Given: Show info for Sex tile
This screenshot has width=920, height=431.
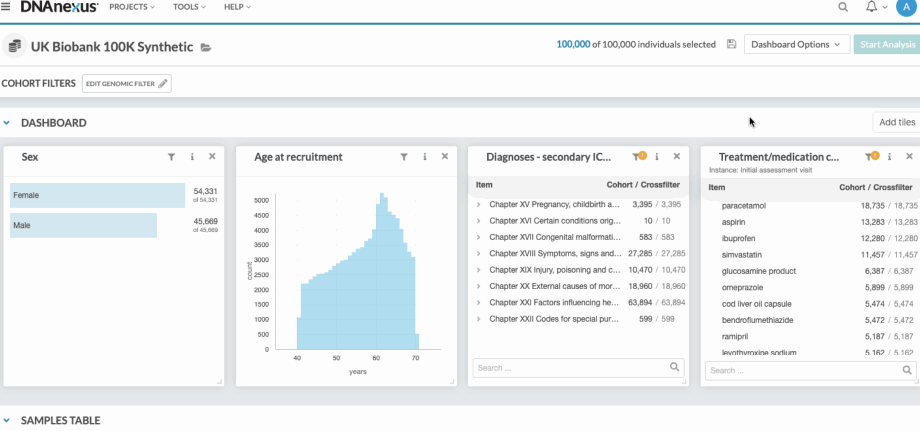Looking at the screenshot, I should (192, 157).
